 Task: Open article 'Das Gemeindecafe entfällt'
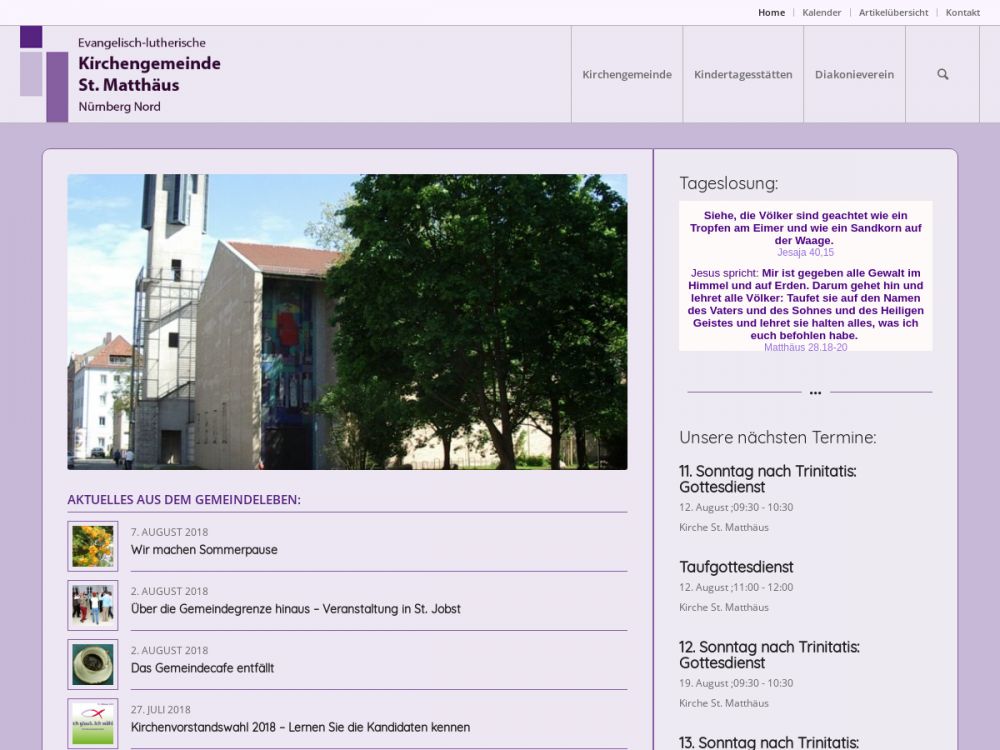click(x=202, y=668)
